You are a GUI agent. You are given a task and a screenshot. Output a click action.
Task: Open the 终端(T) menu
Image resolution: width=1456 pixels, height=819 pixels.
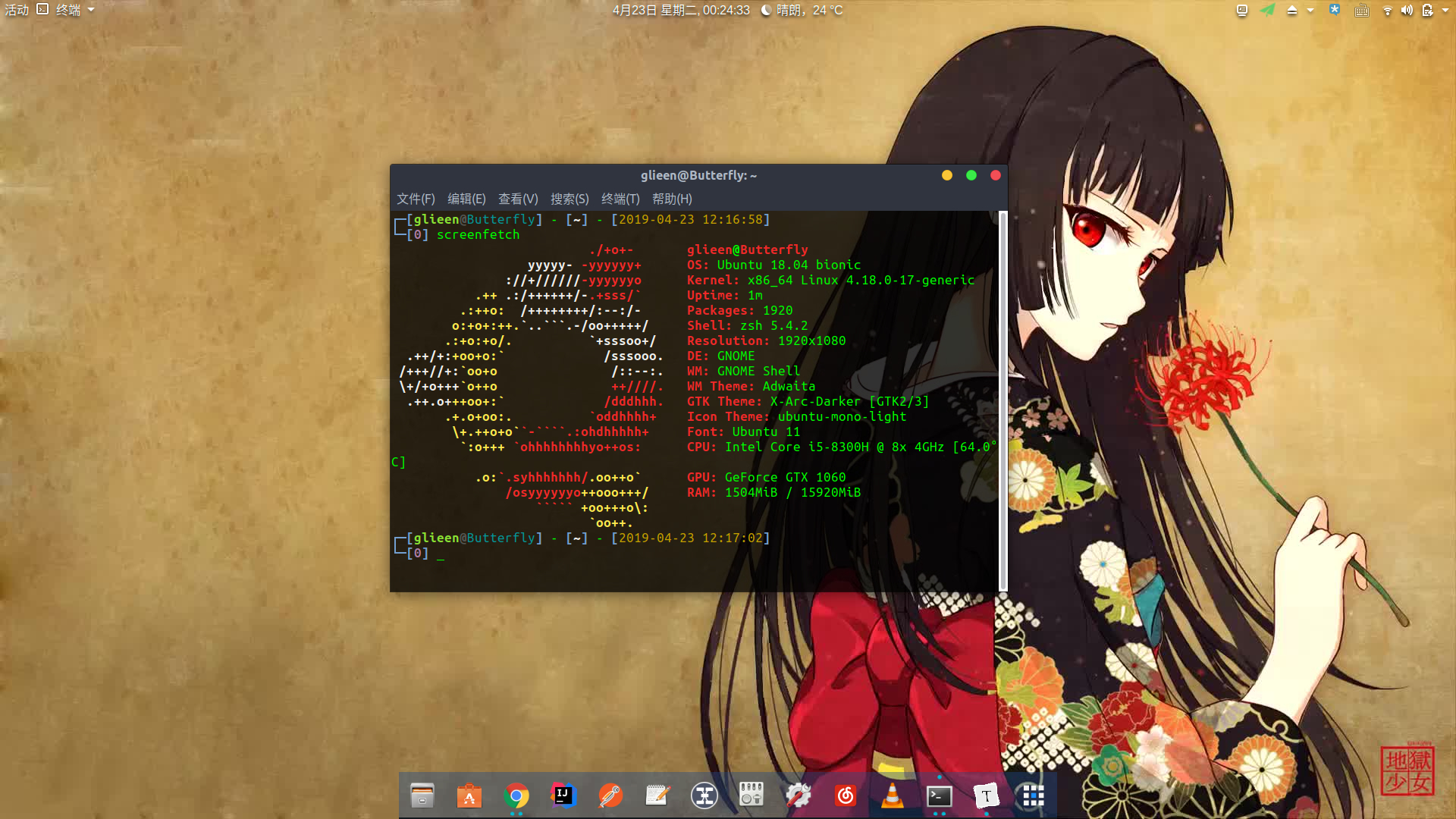[620, 199]
